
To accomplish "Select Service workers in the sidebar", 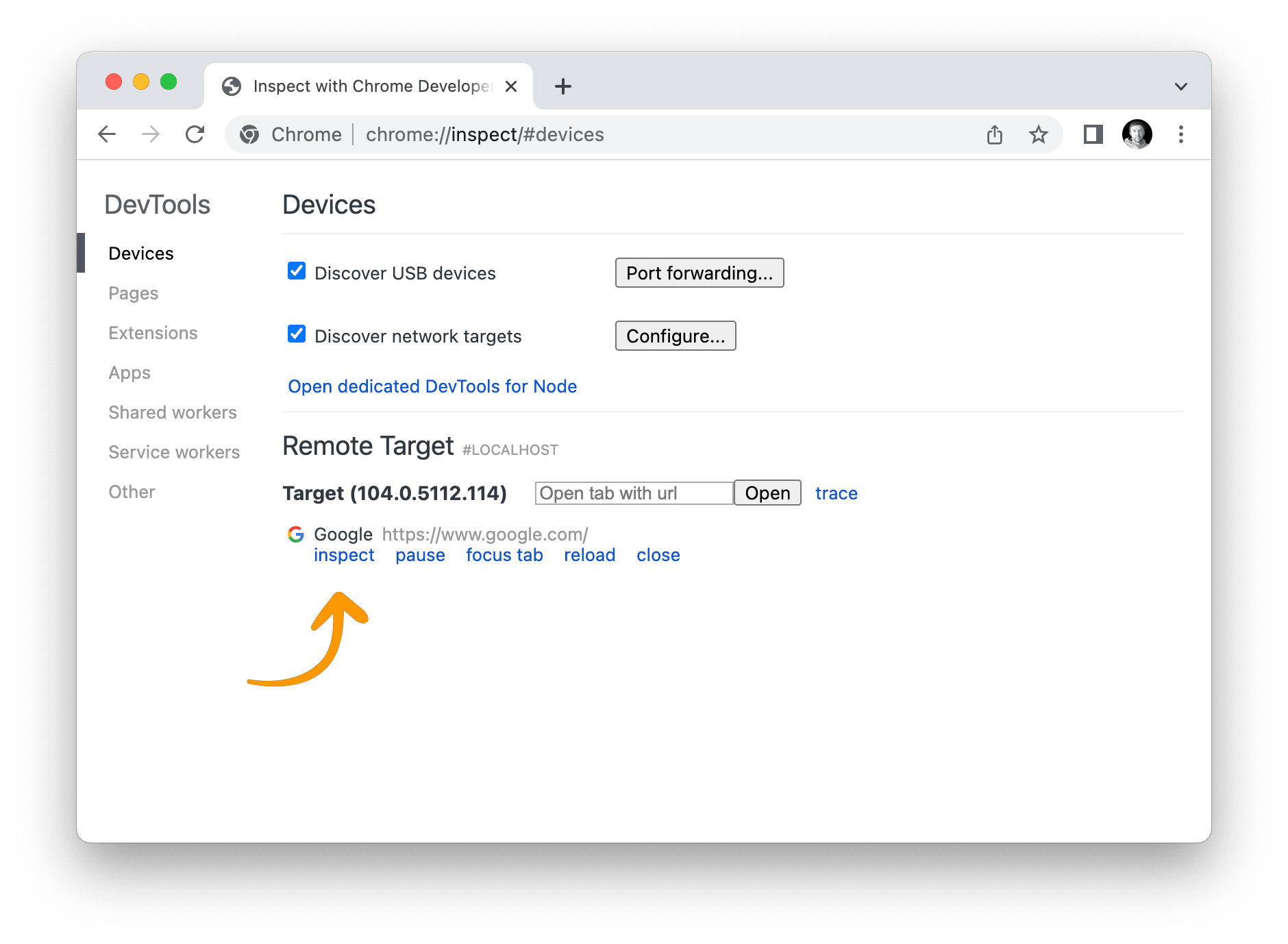I will pos(173,452).
